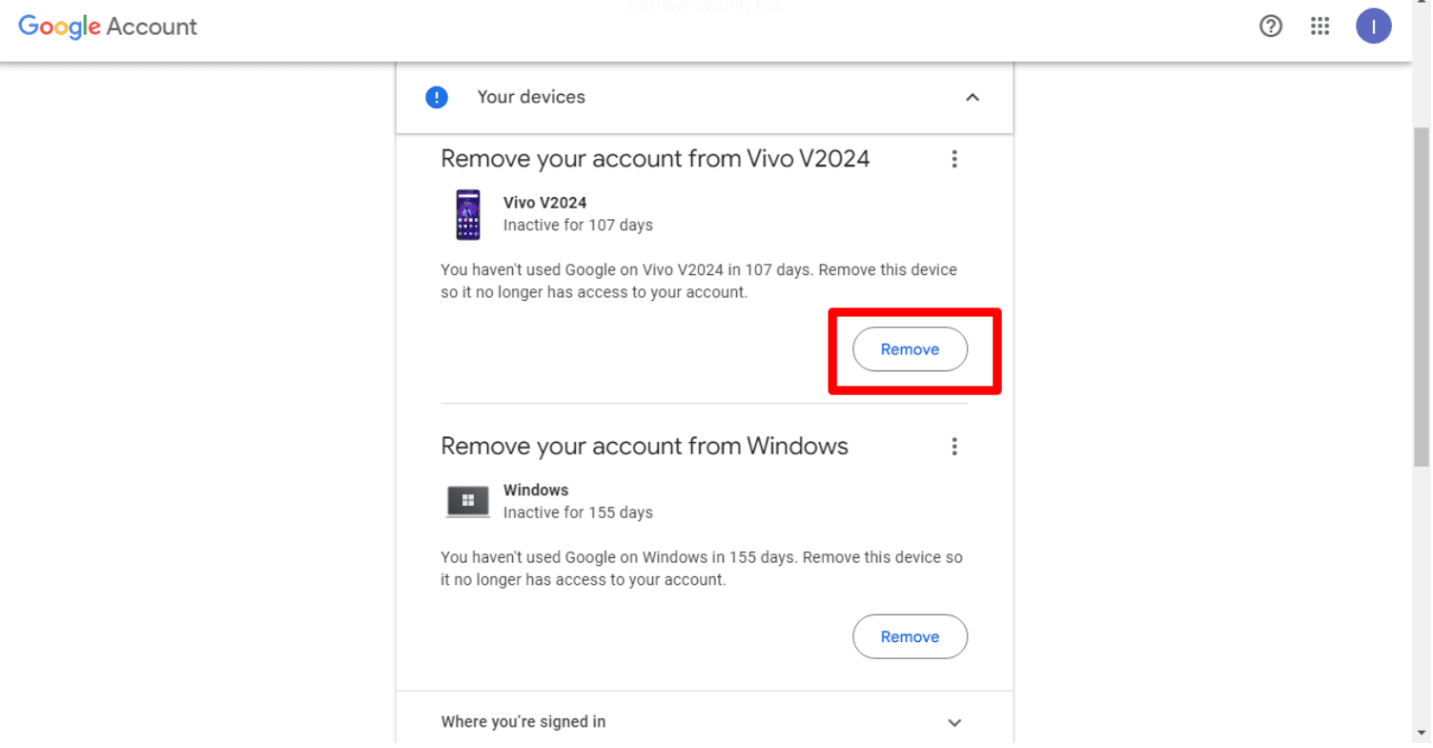Image resolution: width=1433 pixels, height=748 pixels.
Task: Expand the Where you're signed in section
Action: point(954,722)
